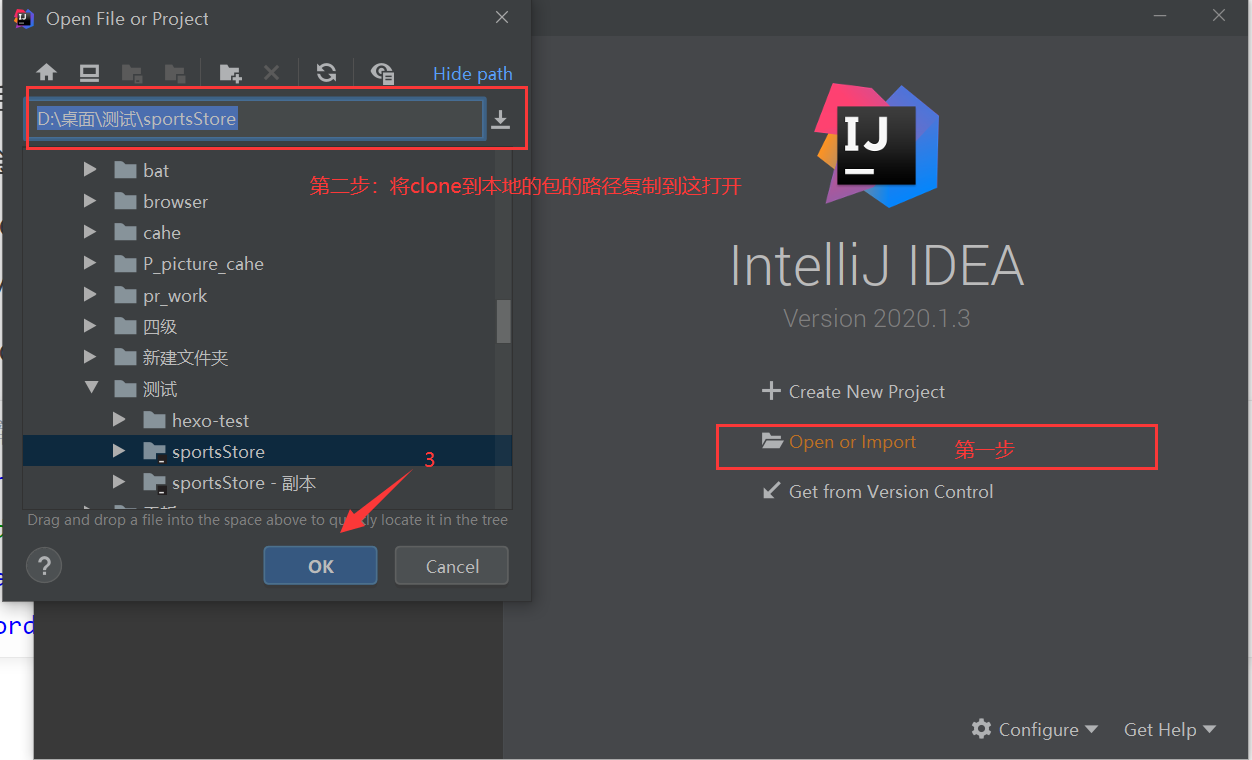Expand the pr_work folder
The image size is (1252, 760).
[90, 295]
